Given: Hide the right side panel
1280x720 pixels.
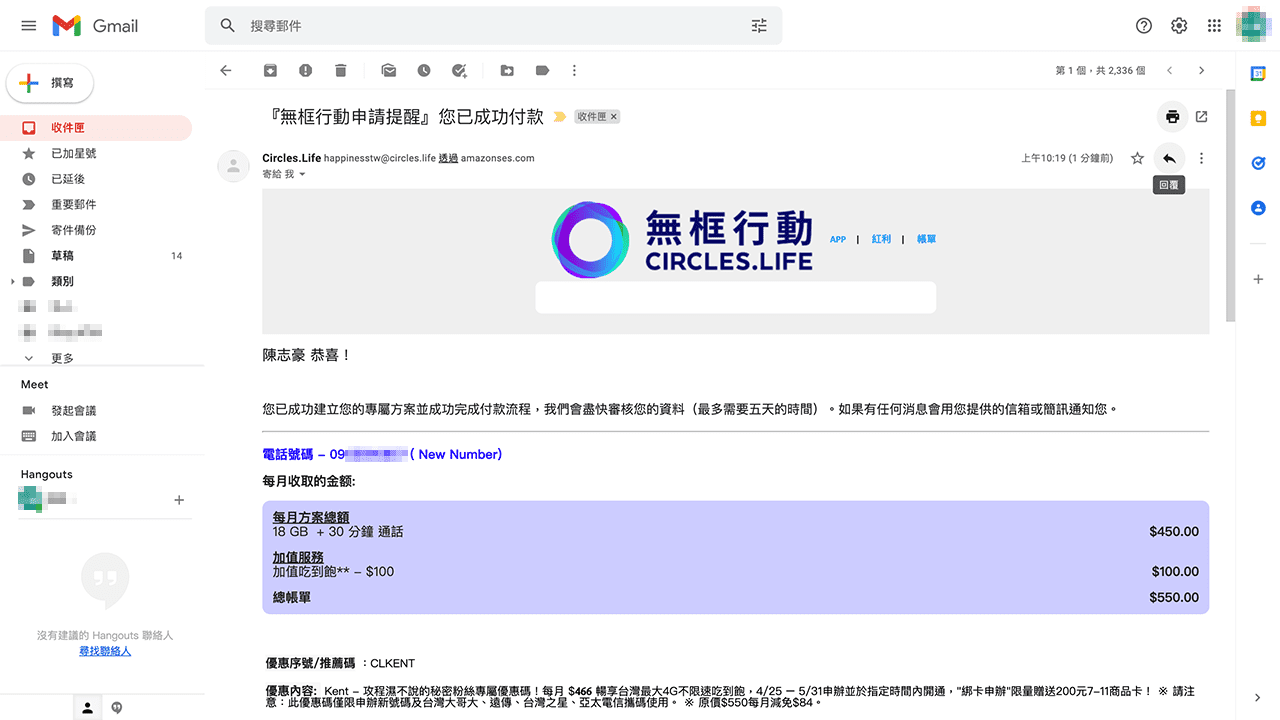Looking at the screenshot, I should pyautogui.click(x=1258, y=698).
